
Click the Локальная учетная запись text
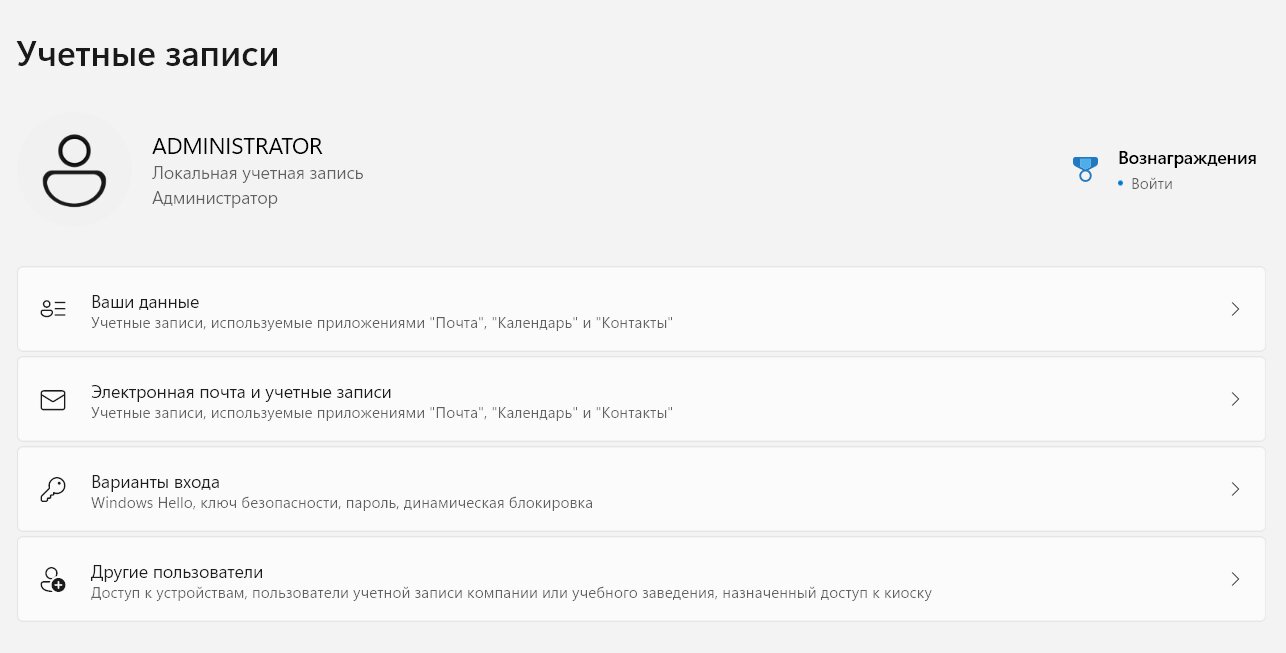(x=258, y=173)
